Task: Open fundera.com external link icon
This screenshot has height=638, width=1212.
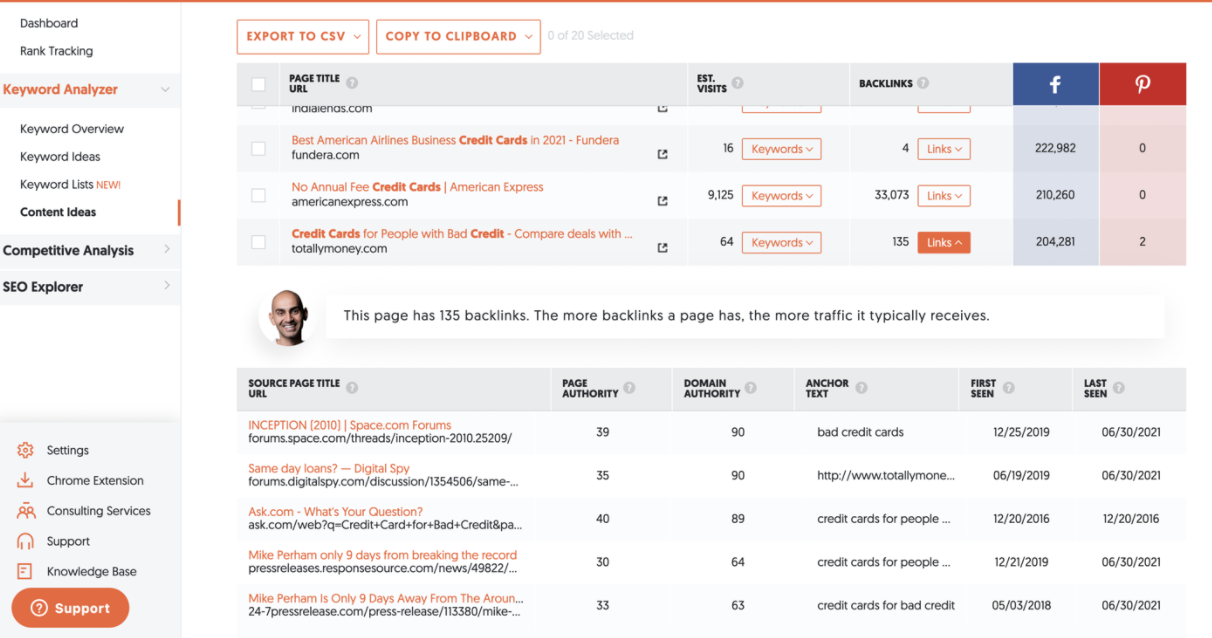Action: point(662,155)
